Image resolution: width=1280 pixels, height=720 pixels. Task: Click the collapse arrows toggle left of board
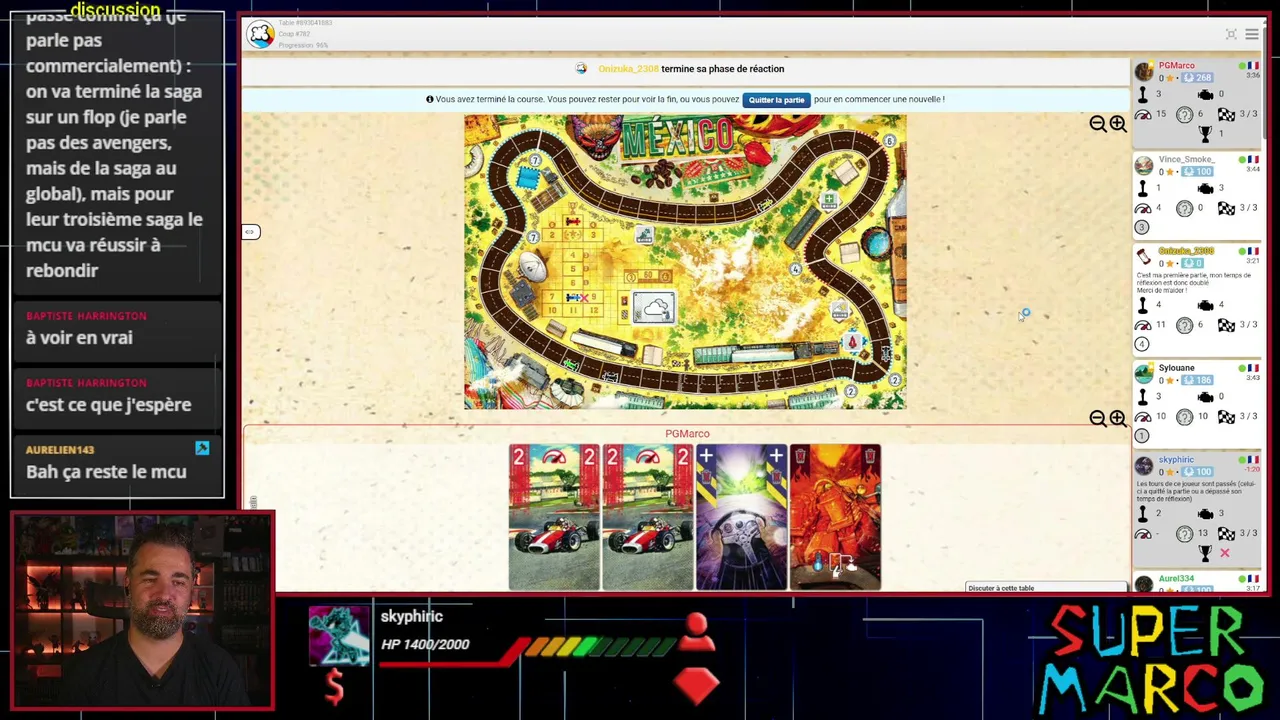[x=251, y=232]
